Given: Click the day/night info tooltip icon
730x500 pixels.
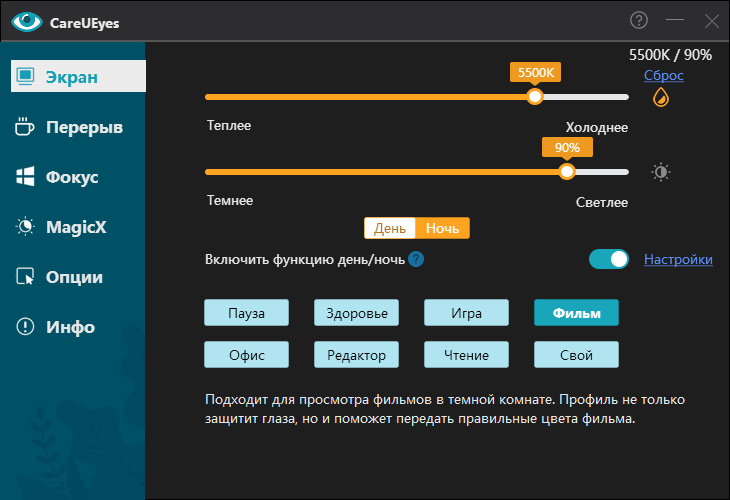Looking at the screenshot, I should tap(416, 260).
